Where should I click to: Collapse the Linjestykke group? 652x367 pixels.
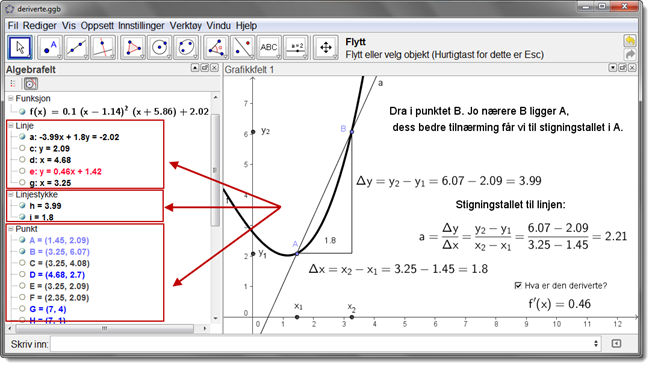tap(10, 195)
